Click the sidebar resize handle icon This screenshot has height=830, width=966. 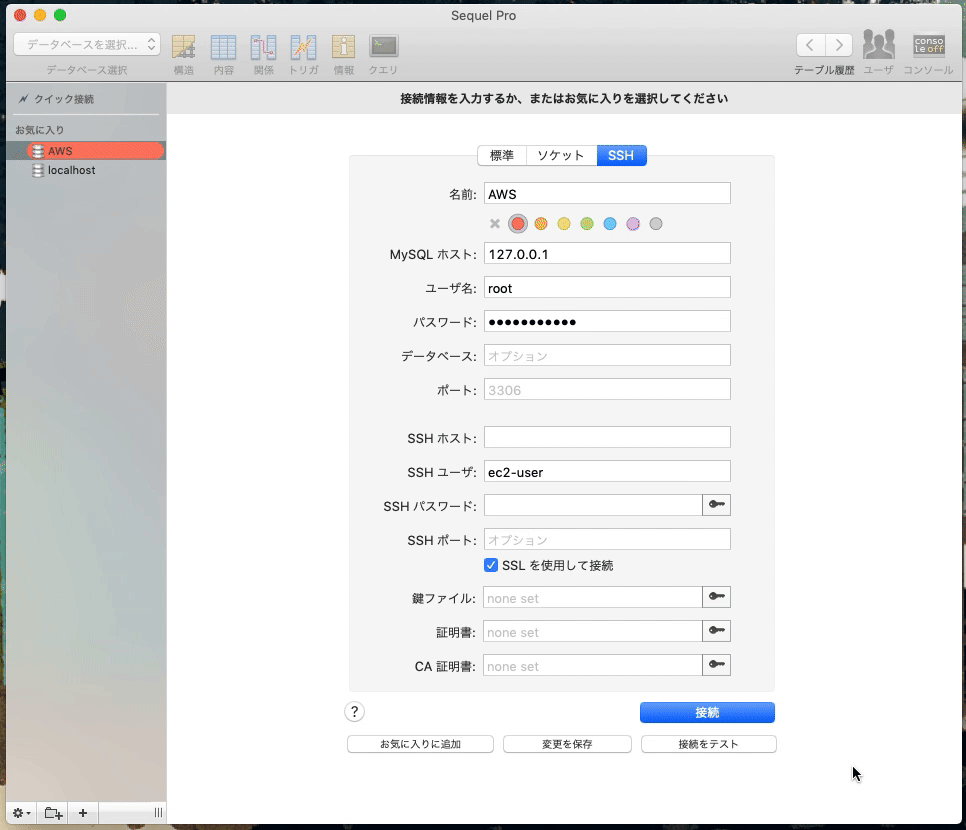click(x=158, y=813)
